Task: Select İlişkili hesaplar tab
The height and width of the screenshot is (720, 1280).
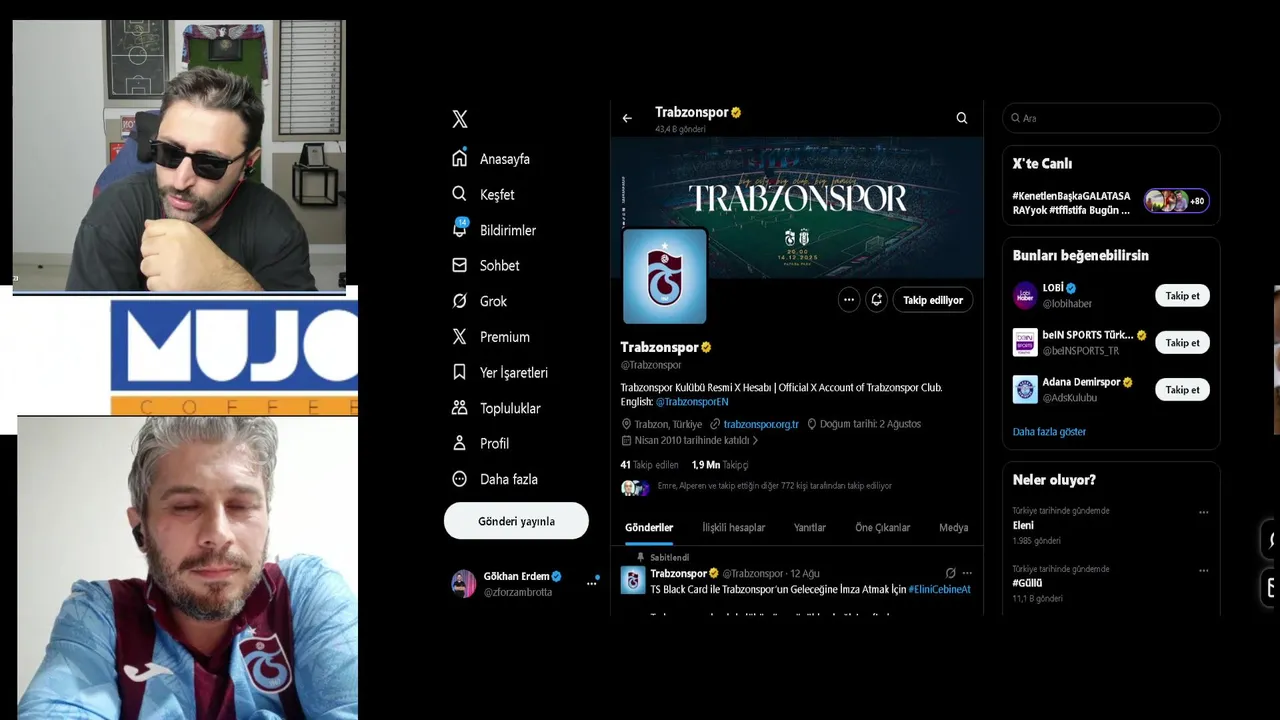Action: point(733,528)
